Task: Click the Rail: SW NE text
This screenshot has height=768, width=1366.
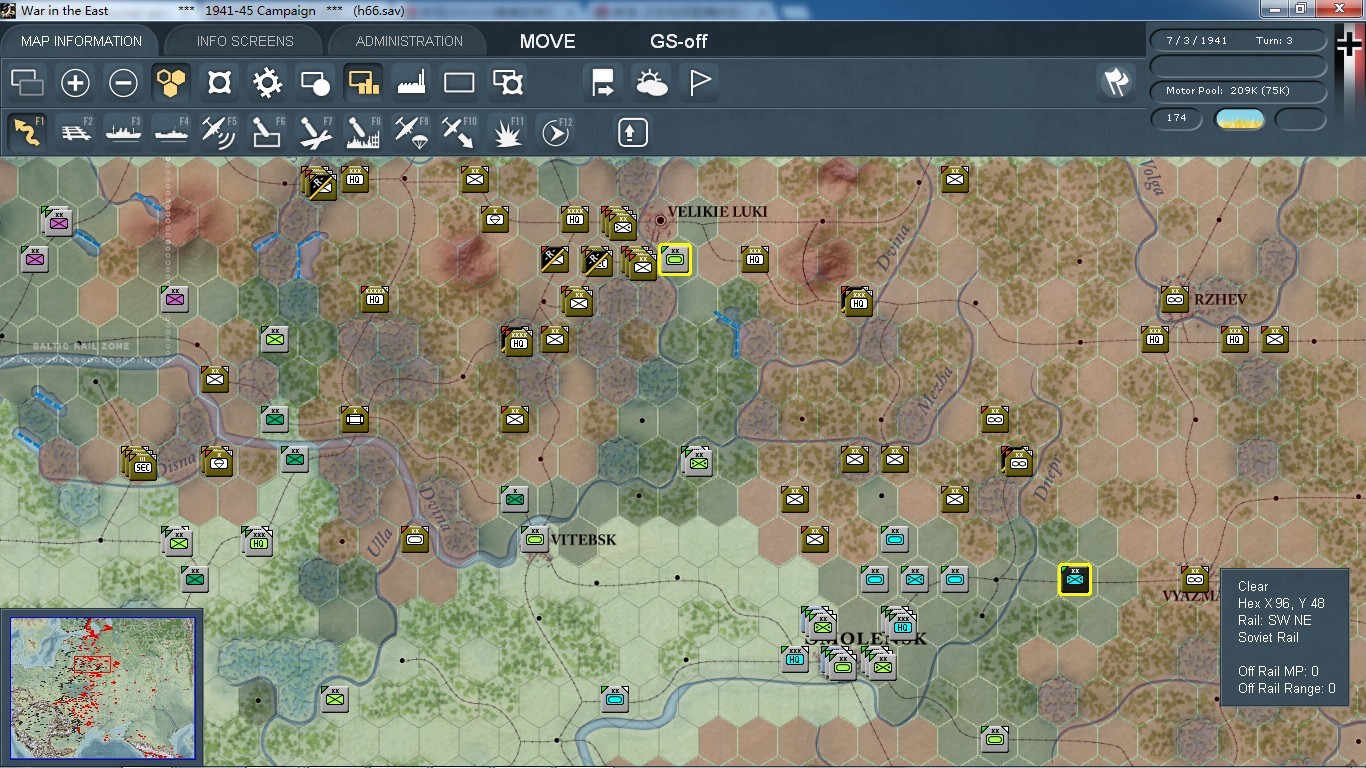Action: 1275,620
